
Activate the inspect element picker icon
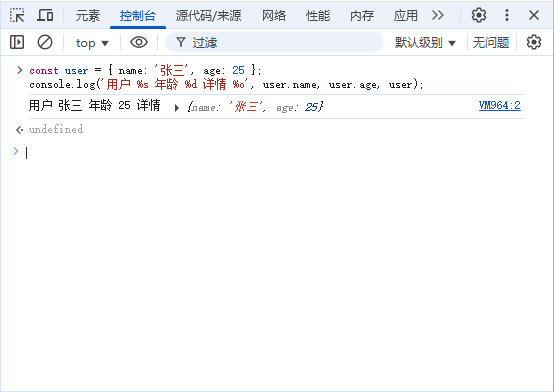pos(17,15)
